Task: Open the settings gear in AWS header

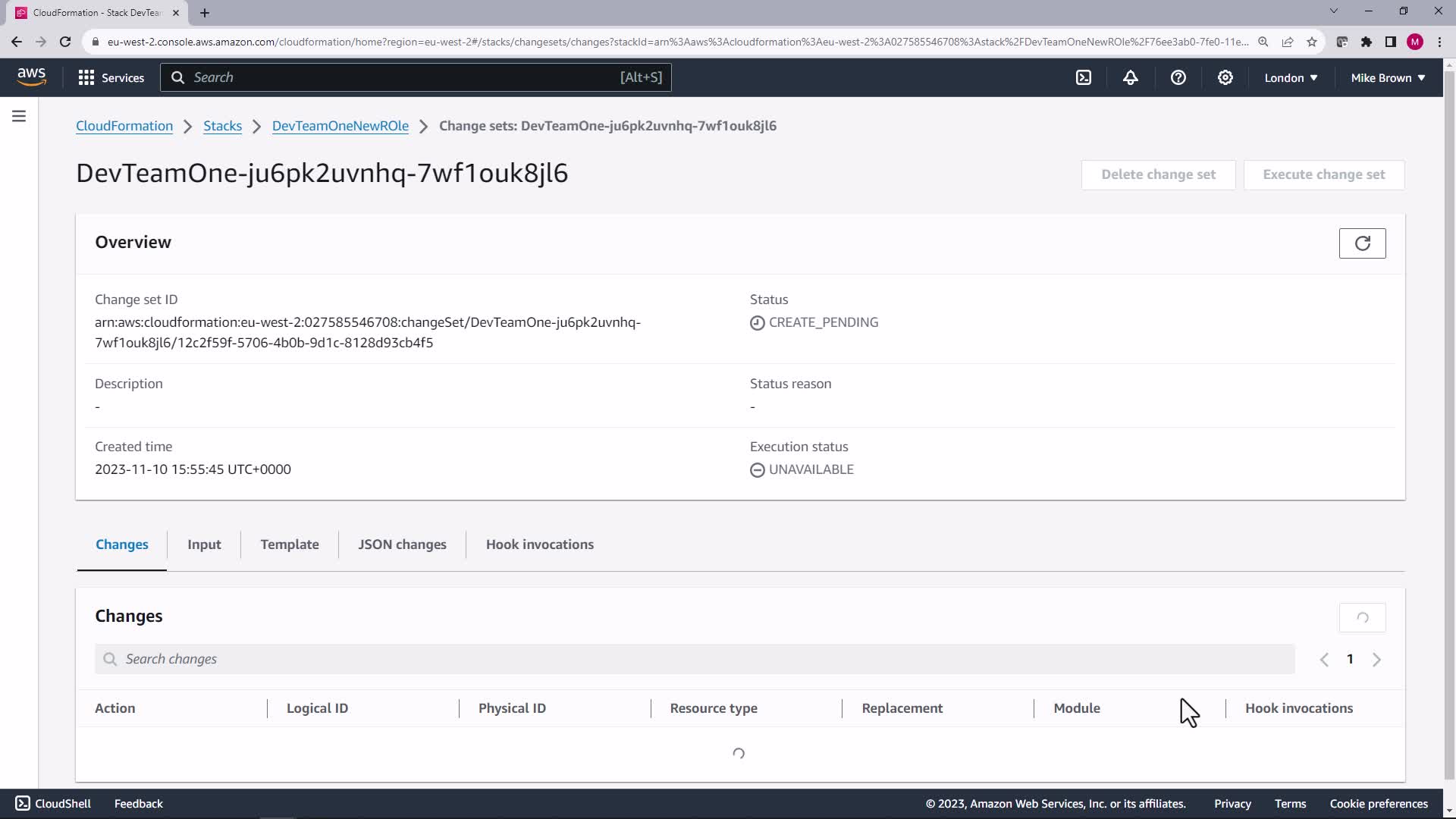Action: pos(1225,77)
